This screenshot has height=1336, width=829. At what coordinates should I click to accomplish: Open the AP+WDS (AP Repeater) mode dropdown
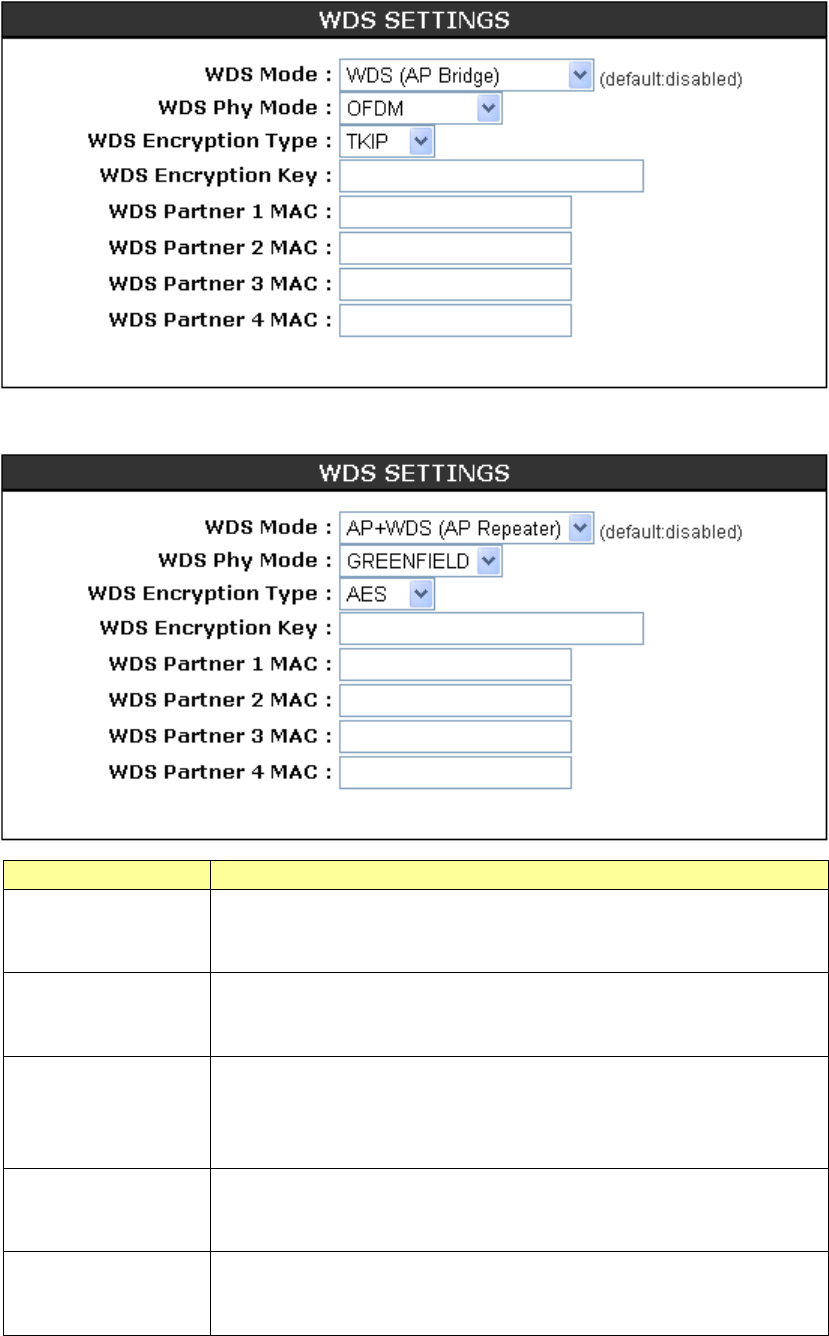click(466, 527)
